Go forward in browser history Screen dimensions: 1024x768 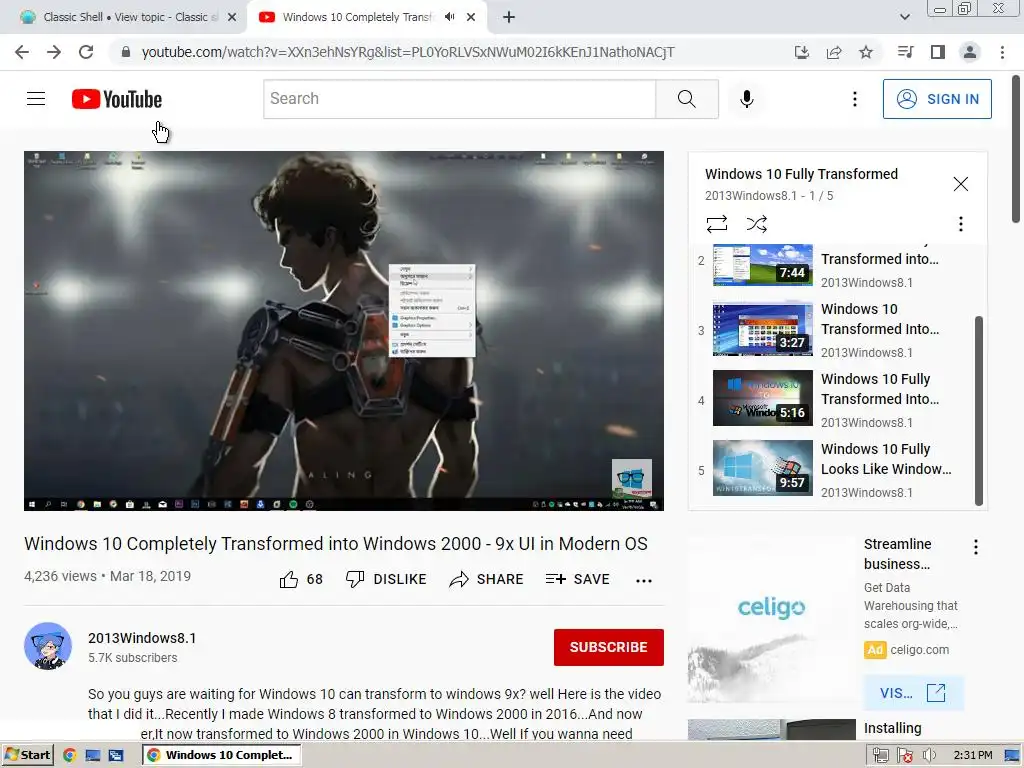pyautogui.click(x=54, y=52)
